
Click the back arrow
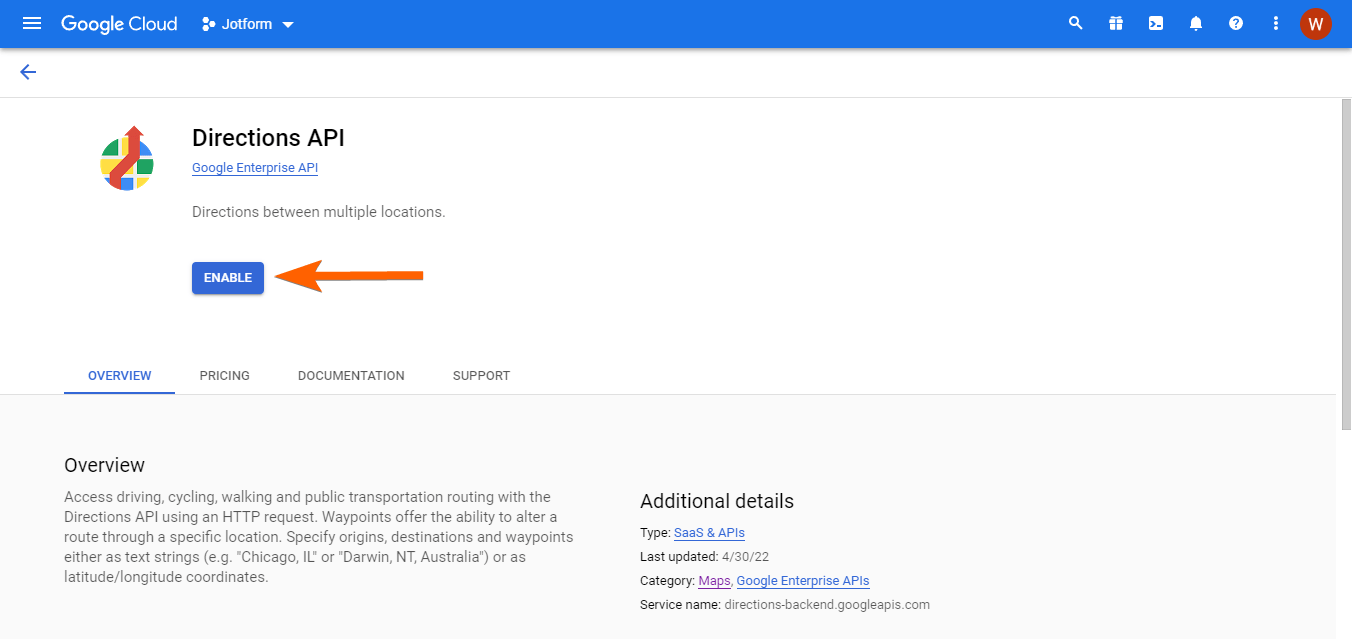28,72
